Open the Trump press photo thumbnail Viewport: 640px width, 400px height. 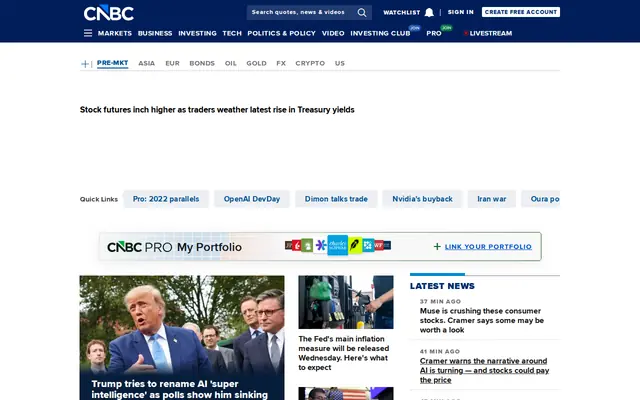tap(182, 324)
